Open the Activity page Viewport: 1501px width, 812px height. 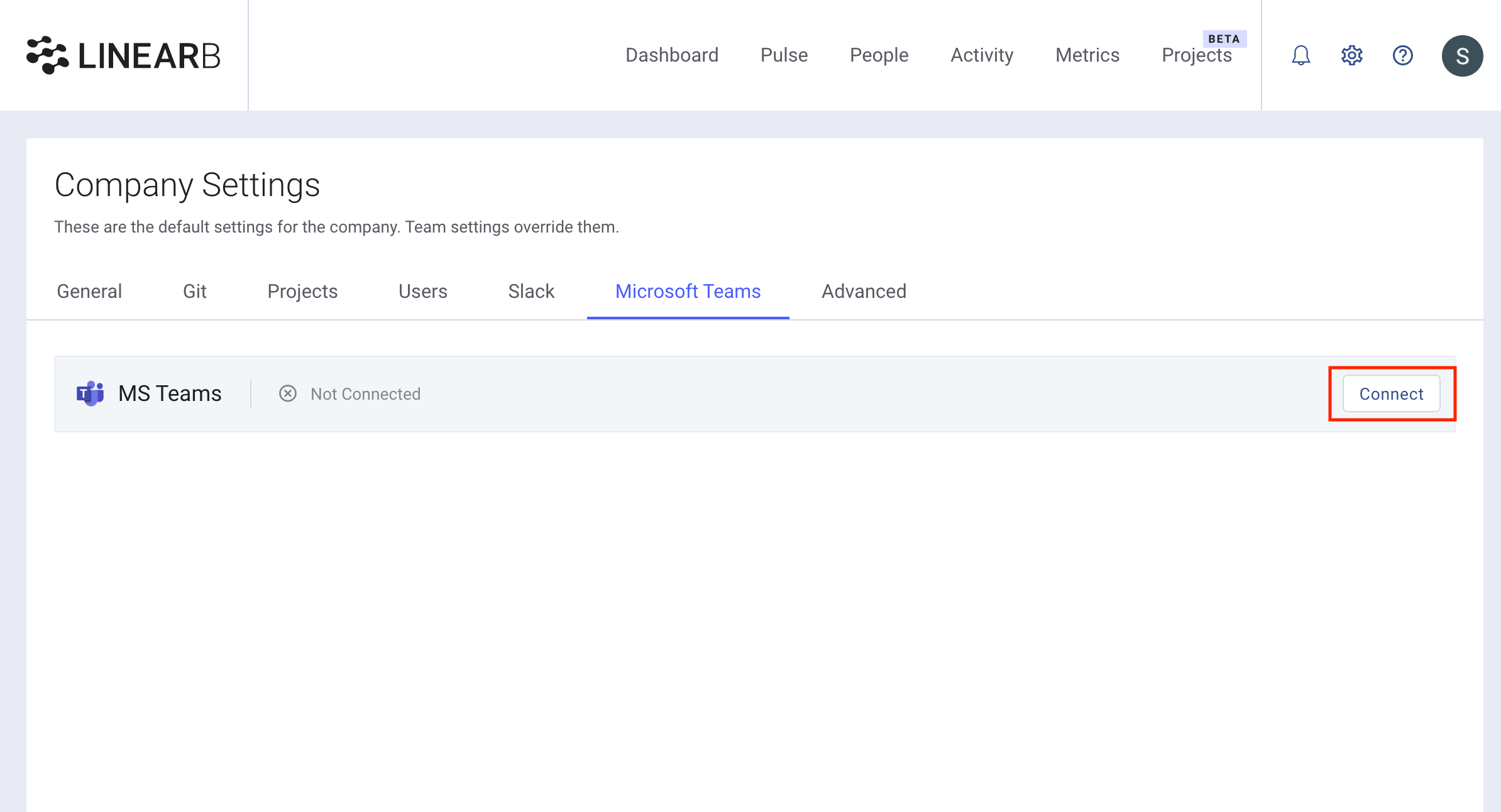click(982, 55)
